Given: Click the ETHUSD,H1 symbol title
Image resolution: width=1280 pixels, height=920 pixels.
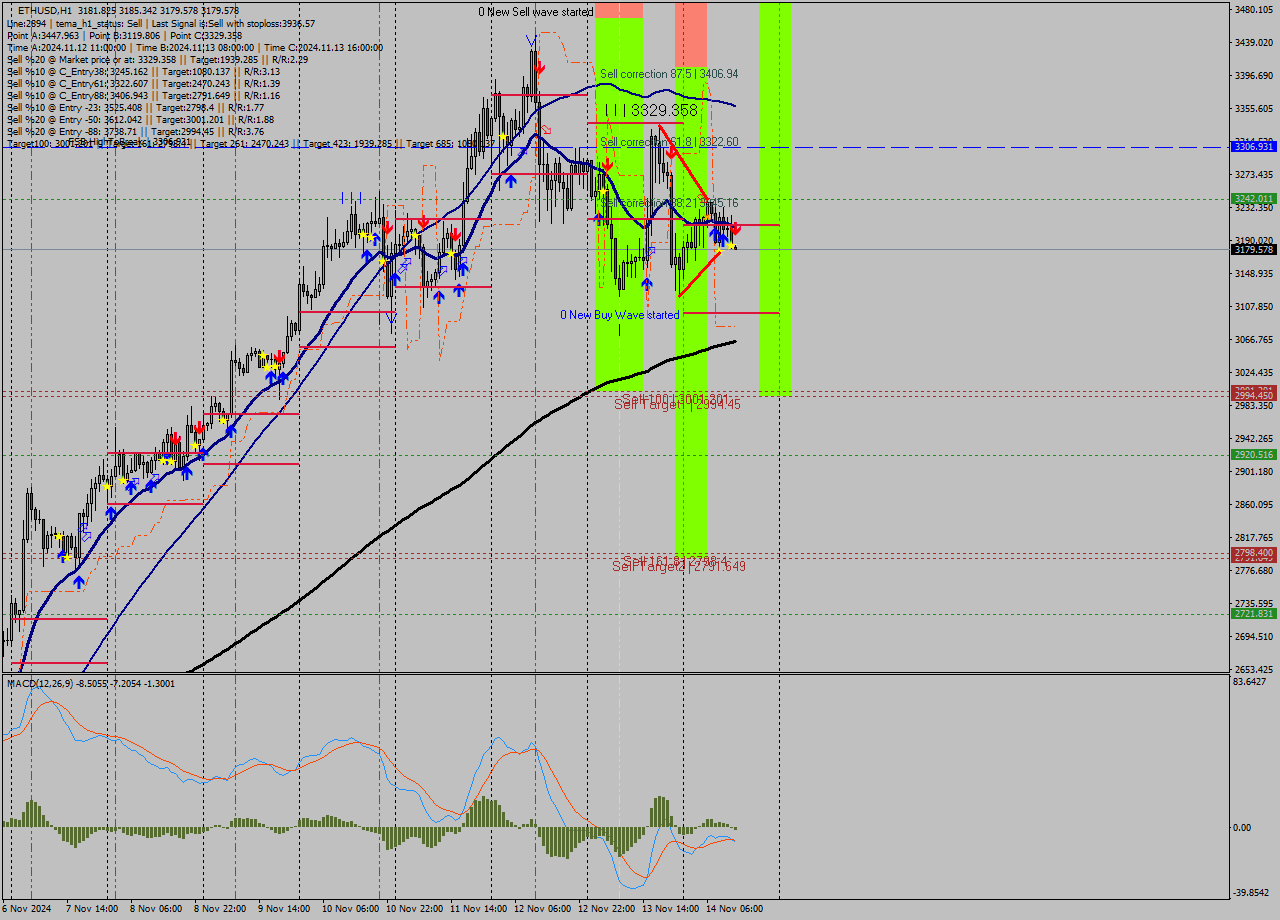Looking at the screenshot, I should 45,10.
